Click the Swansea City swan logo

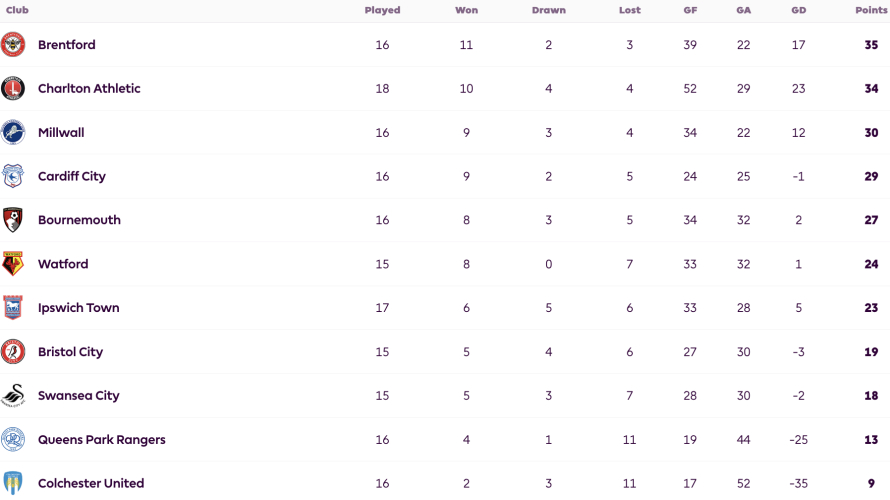pyautogui.click(x=12, y=396)
